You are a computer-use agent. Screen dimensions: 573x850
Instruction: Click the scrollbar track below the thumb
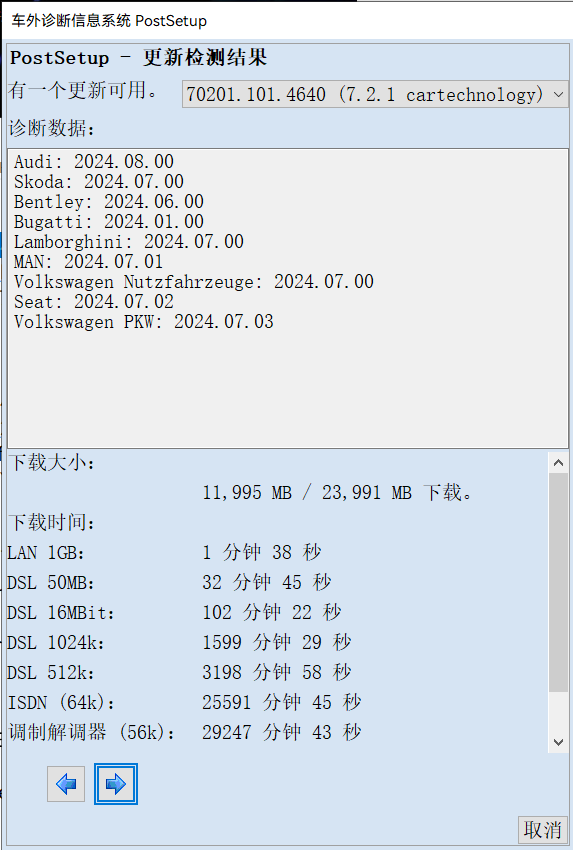(x=558, y=712)
